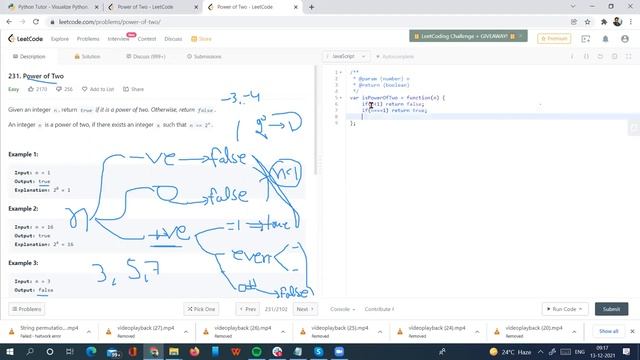Switch to the Description tab
This screenshot has height=360, width=640.
(29, 56)
